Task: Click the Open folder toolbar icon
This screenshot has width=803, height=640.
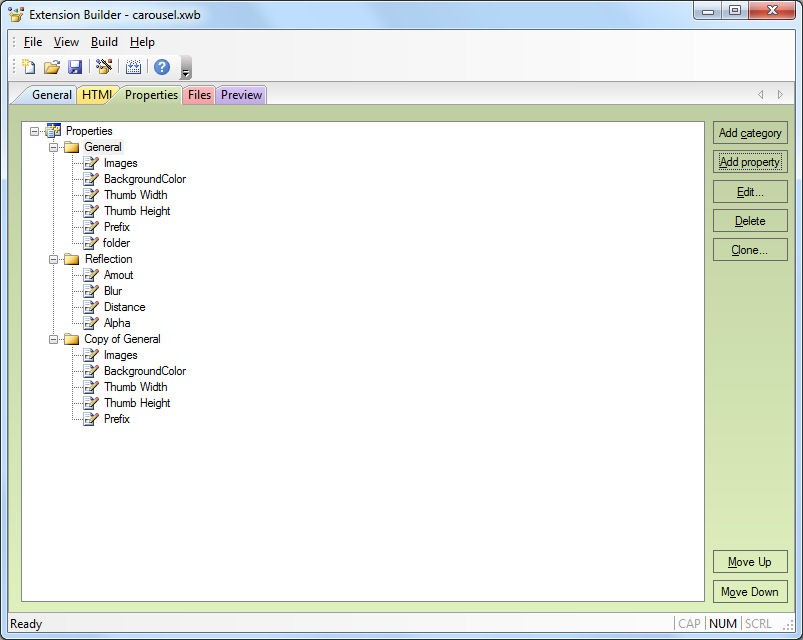Action: click(52, 67)
